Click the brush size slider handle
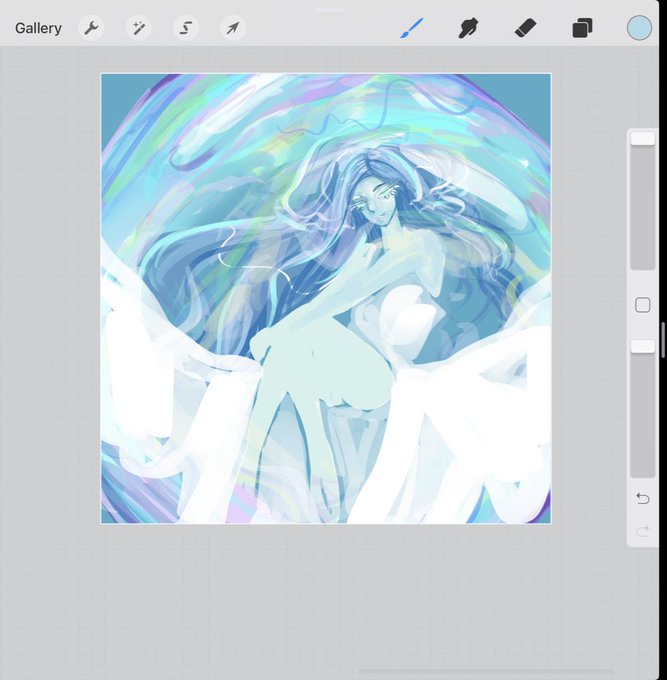Screen dimensions: 667x680 coord(642,138)
